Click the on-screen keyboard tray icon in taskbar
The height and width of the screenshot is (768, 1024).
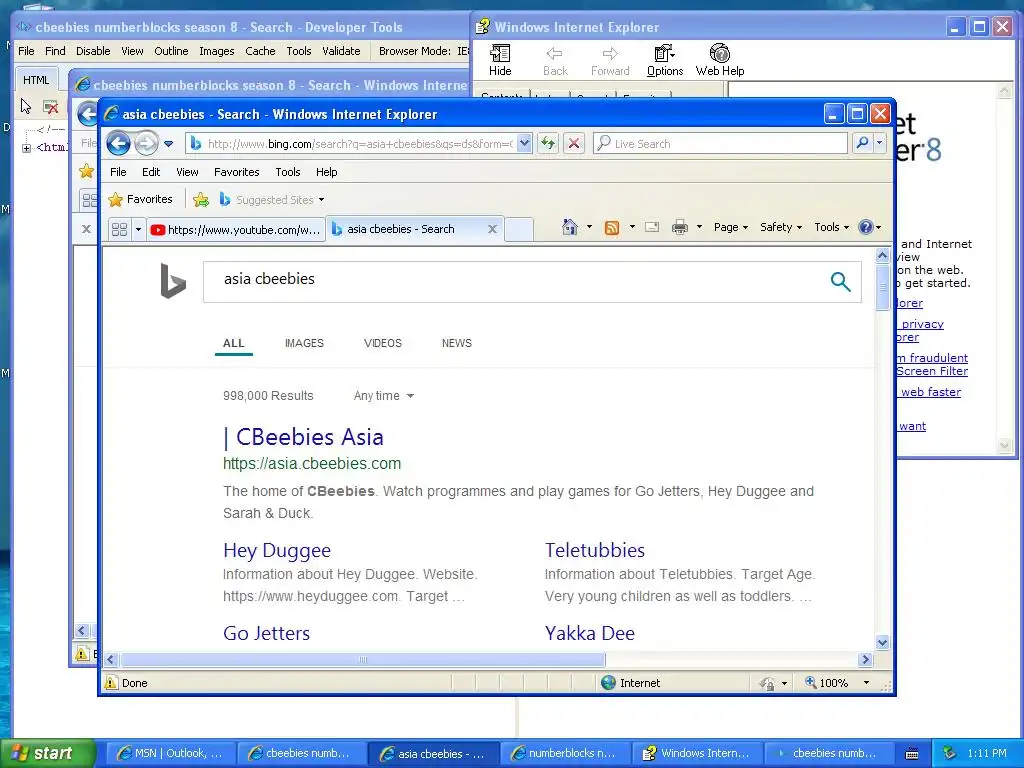point(912,754)
